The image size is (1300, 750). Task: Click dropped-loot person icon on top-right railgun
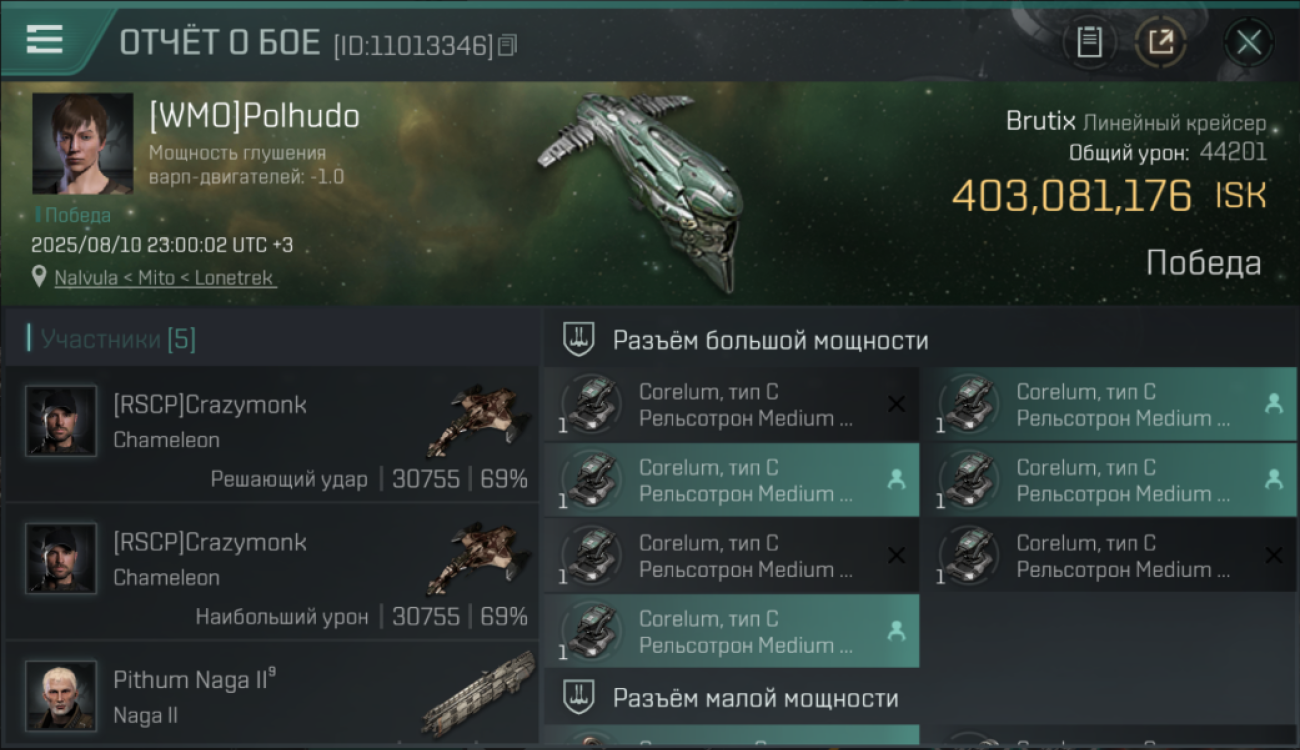point(1273,404)
